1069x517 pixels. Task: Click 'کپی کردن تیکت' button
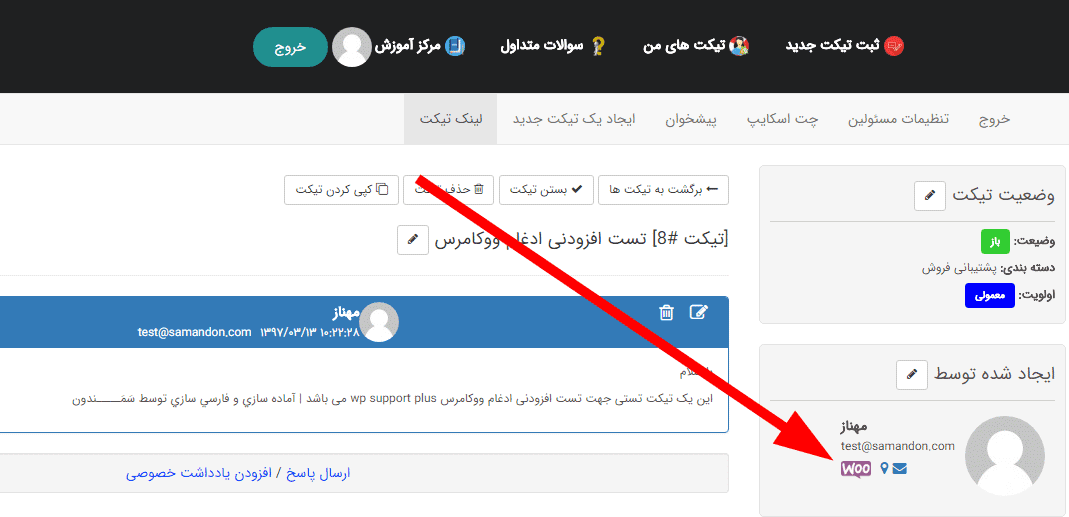342,190
